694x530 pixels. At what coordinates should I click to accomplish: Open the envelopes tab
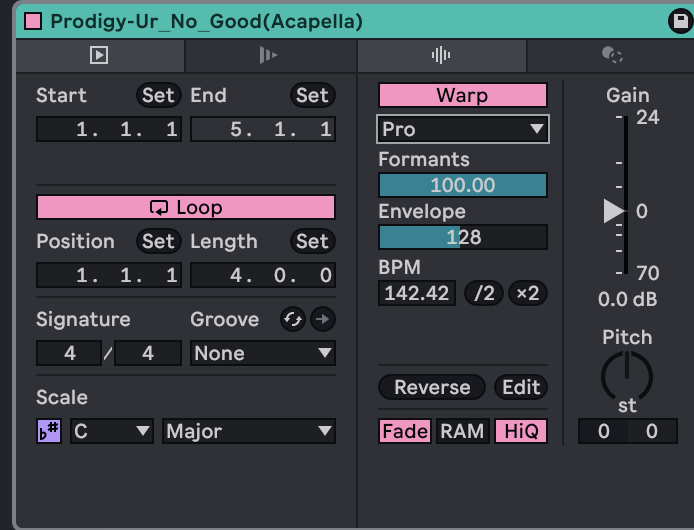click(612, 55)
